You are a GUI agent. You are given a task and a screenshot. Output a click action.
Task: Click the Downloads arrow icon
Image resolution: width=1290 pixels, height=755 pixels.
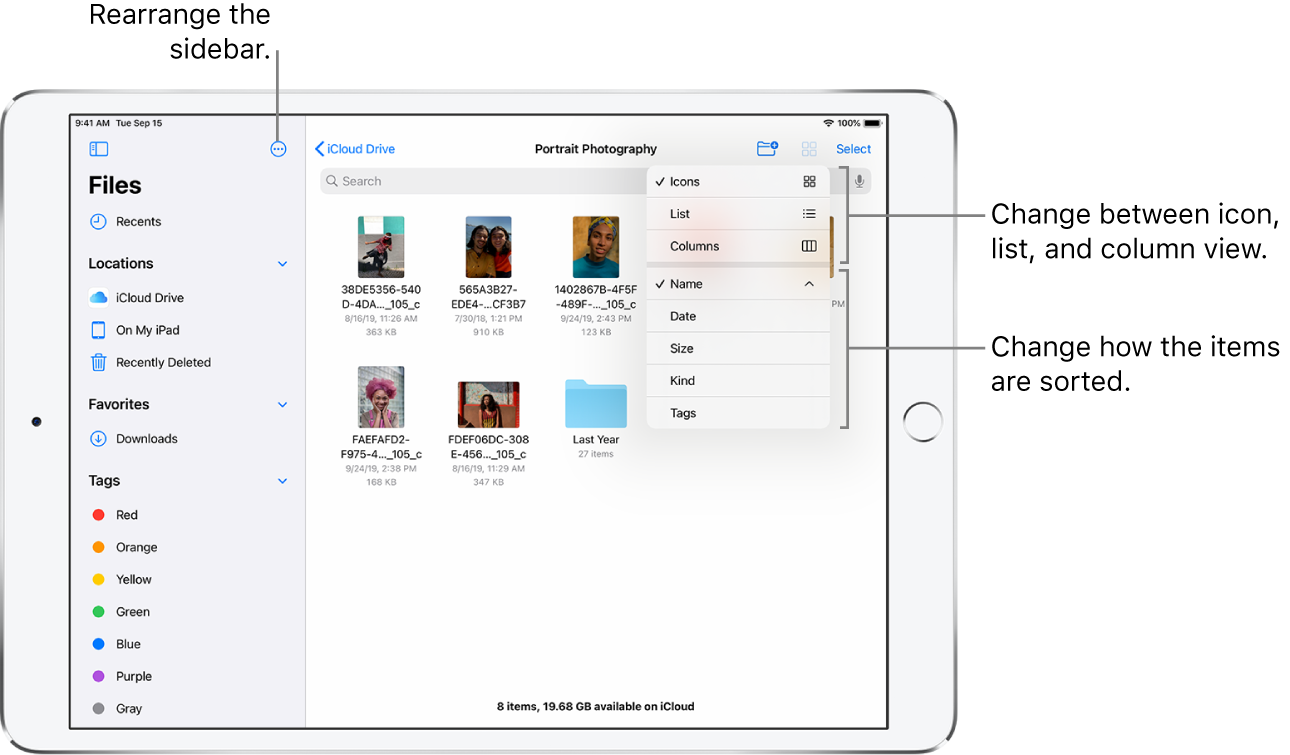(98, 439)
